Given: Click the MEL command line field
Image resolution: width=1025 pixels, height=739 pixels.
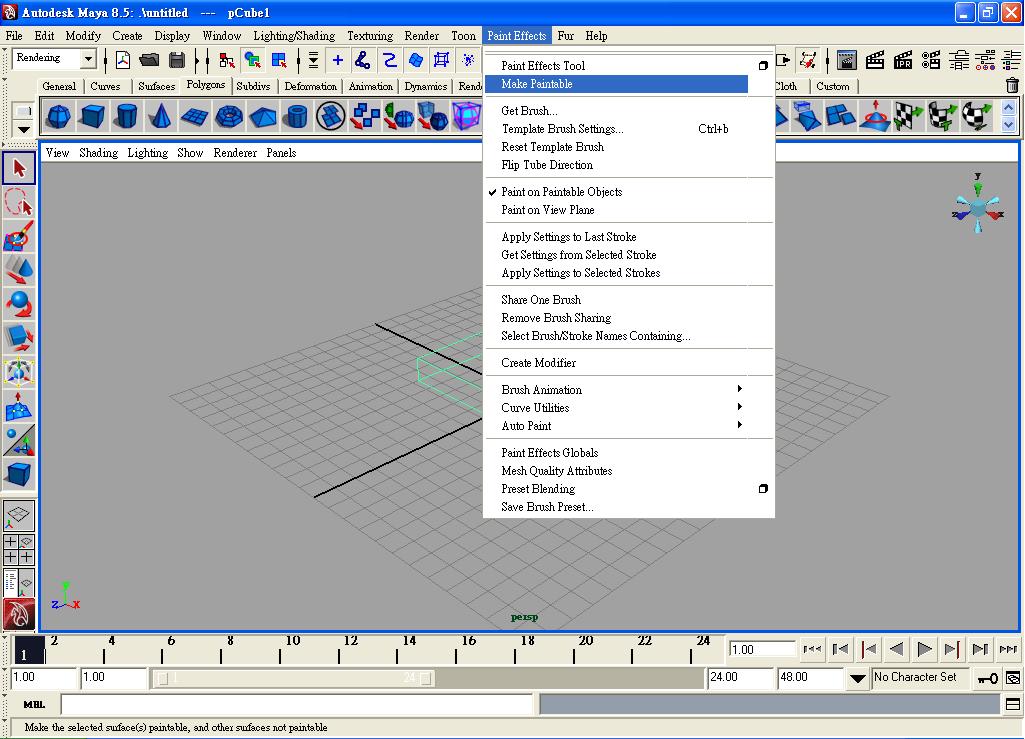Looking at the screenshot, I should coord(297,704).
